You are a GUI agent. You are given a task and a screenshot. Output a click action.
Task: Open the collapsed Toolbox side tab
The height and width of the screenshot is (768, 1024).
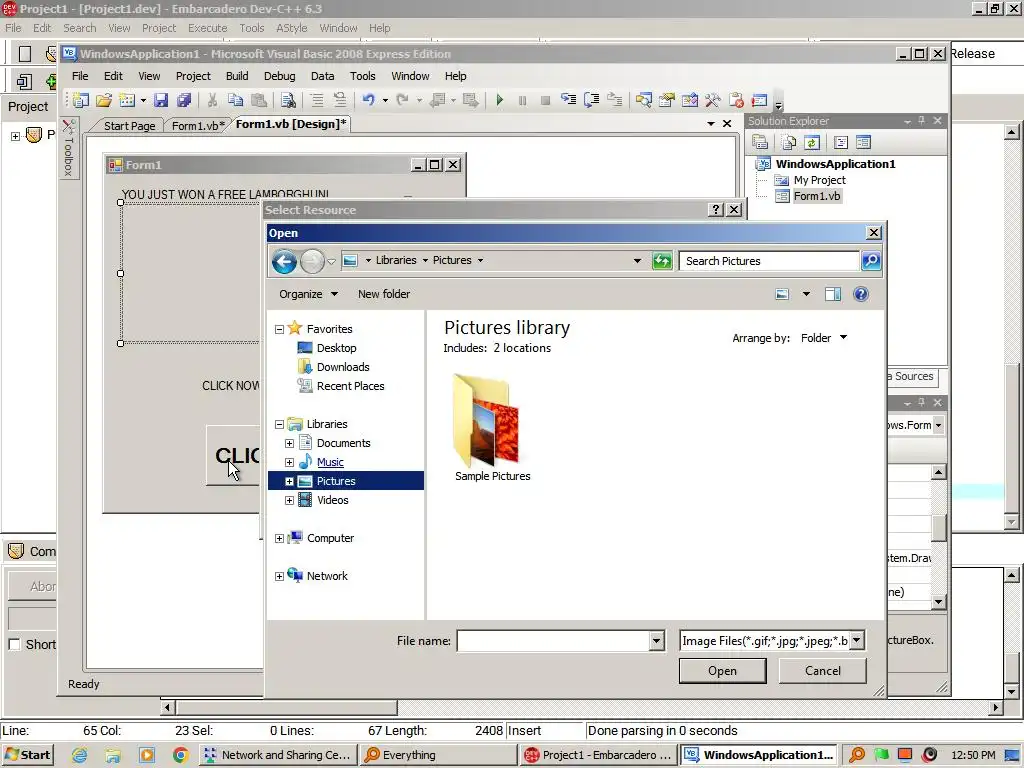[69, 148]
